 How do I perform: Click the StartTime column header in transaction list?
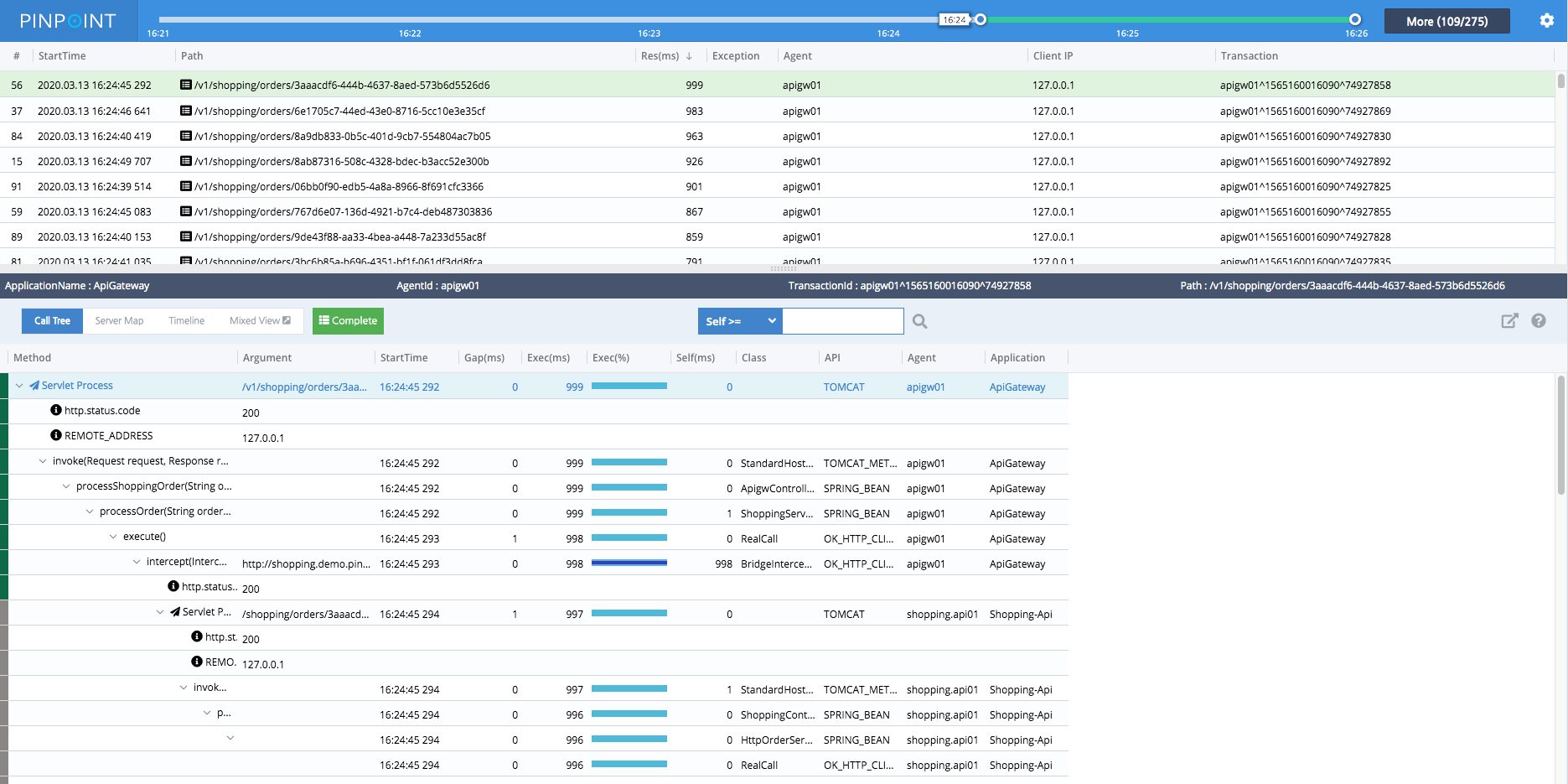(62, 56)
